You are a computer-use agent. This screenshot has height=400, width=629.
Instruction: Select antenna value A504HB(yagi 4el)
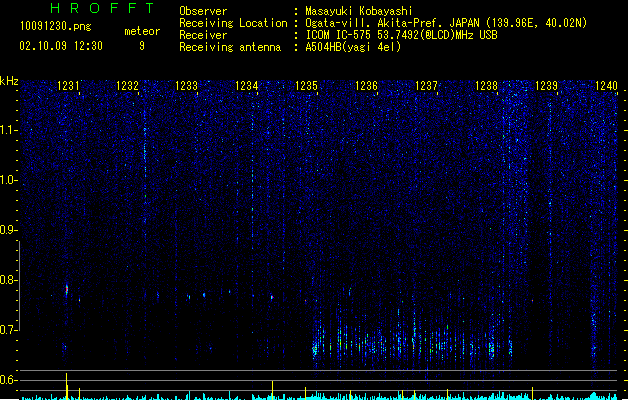point(353,47)
